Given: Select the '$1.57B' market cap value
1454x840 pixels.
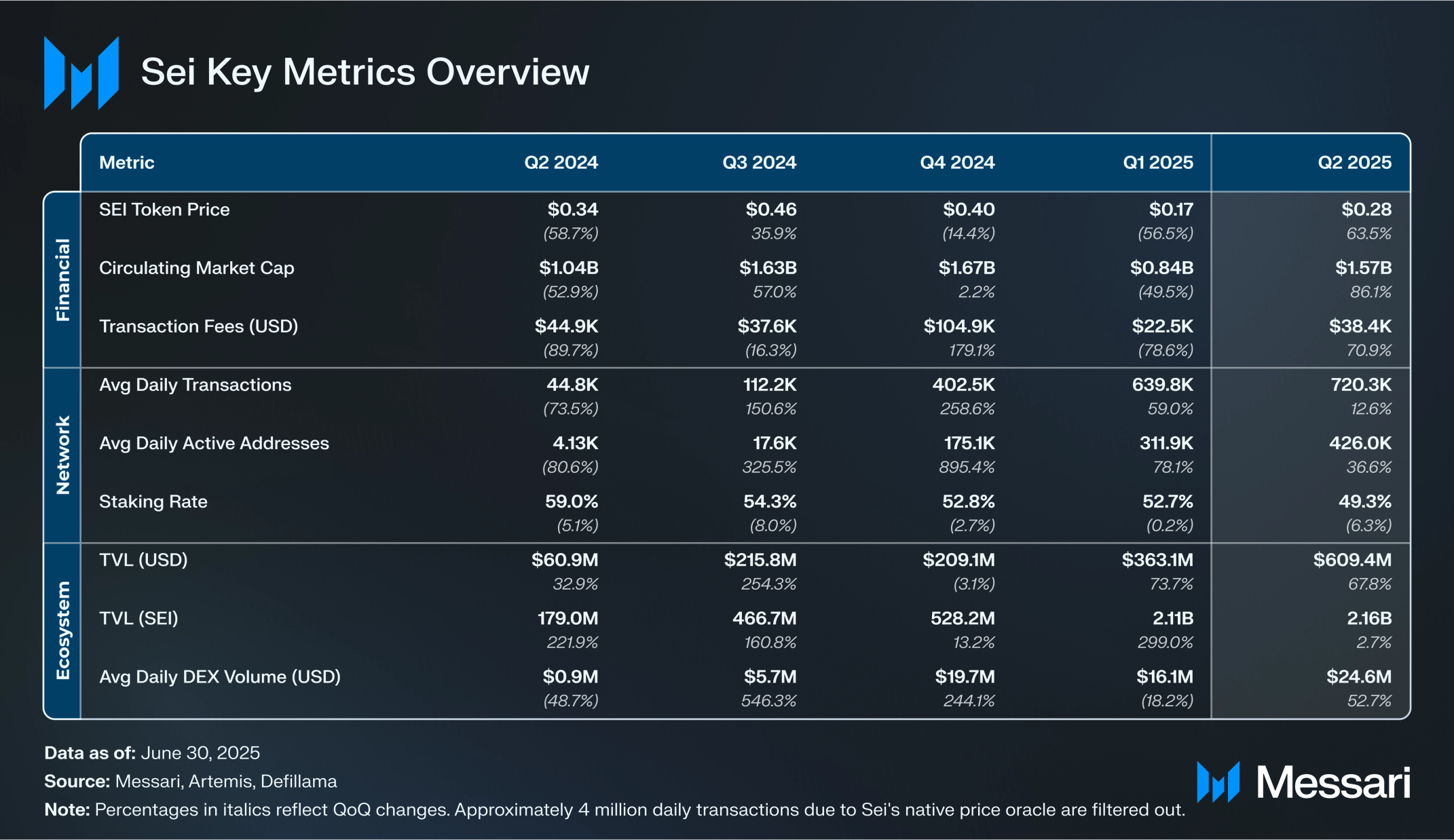Looking at the screenshot, I should click(x=1364, y=268).
